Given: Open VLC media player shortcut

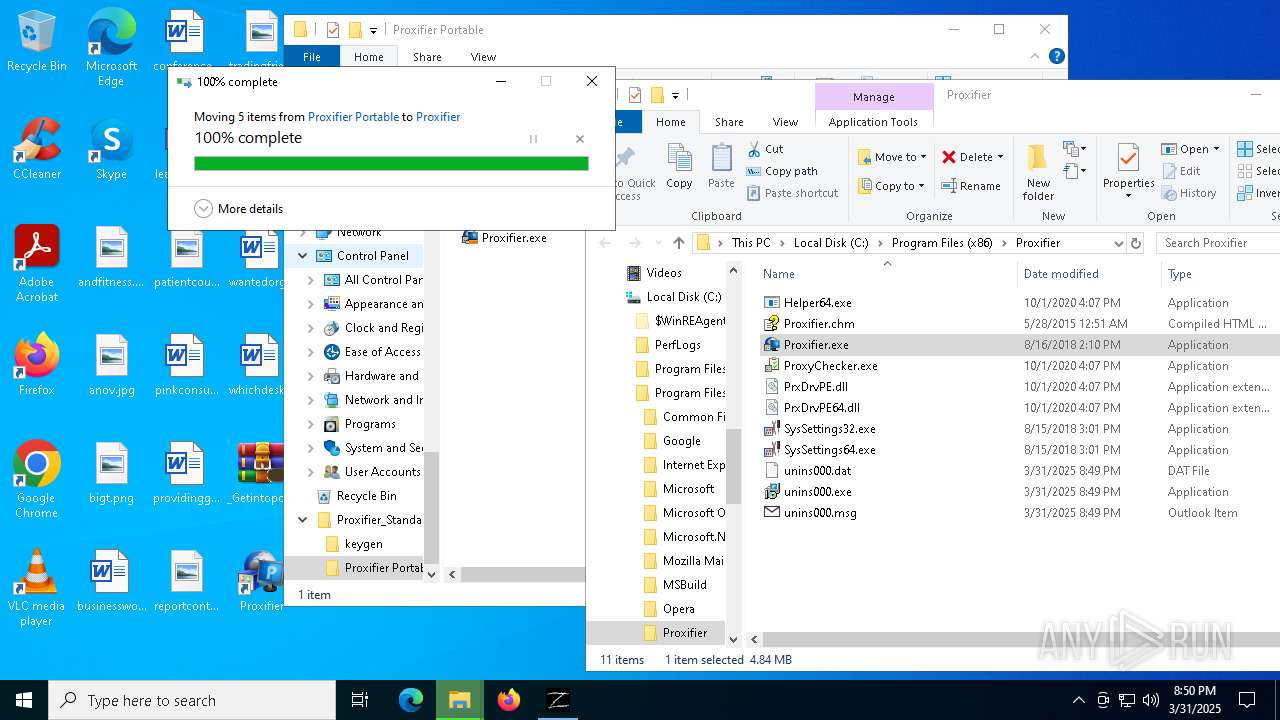Looking at the screenshot, I should click(x=36, y=588).
